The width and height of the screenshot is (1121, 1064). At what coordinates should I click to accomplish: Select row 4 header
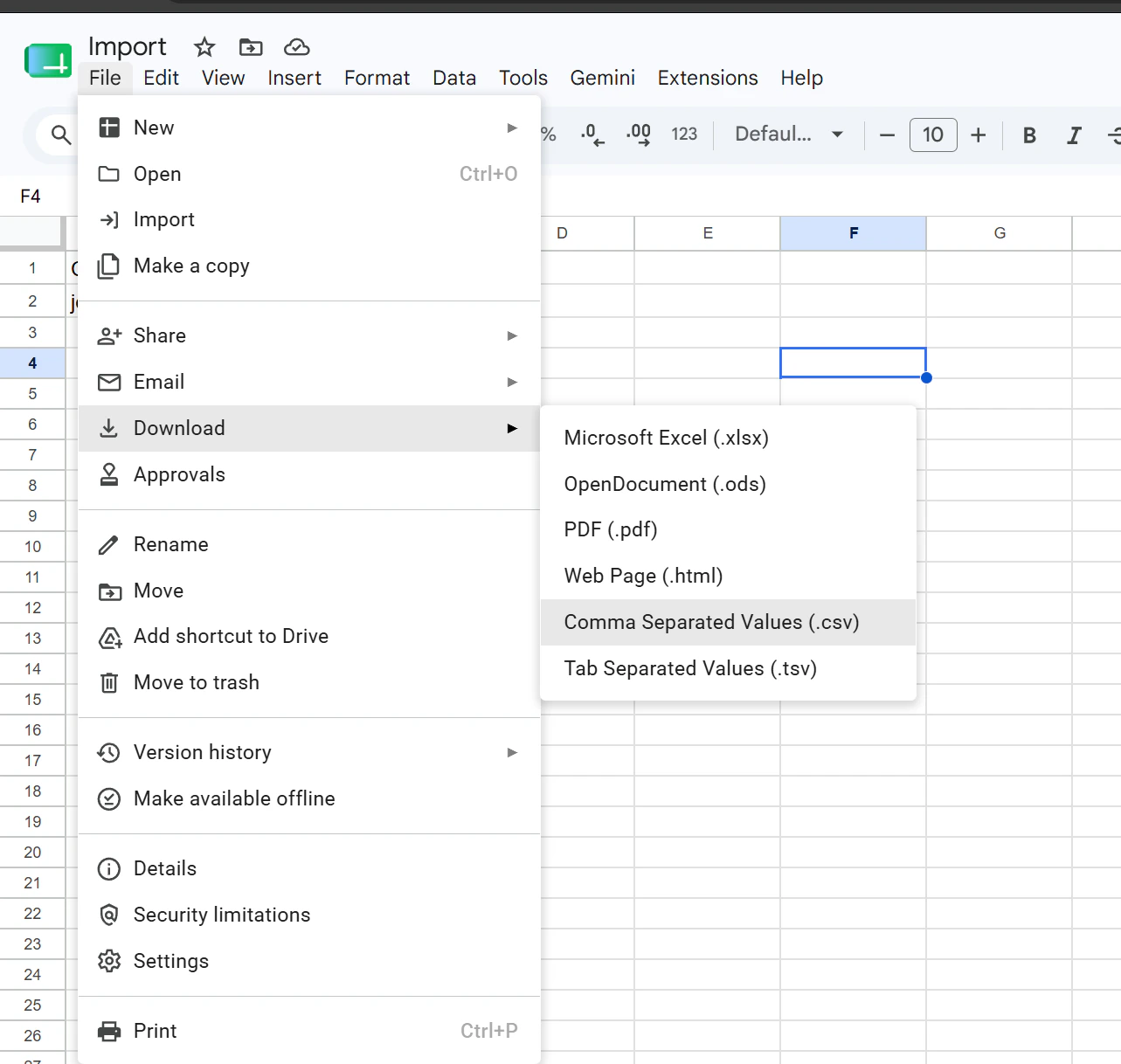coord(32,363)
